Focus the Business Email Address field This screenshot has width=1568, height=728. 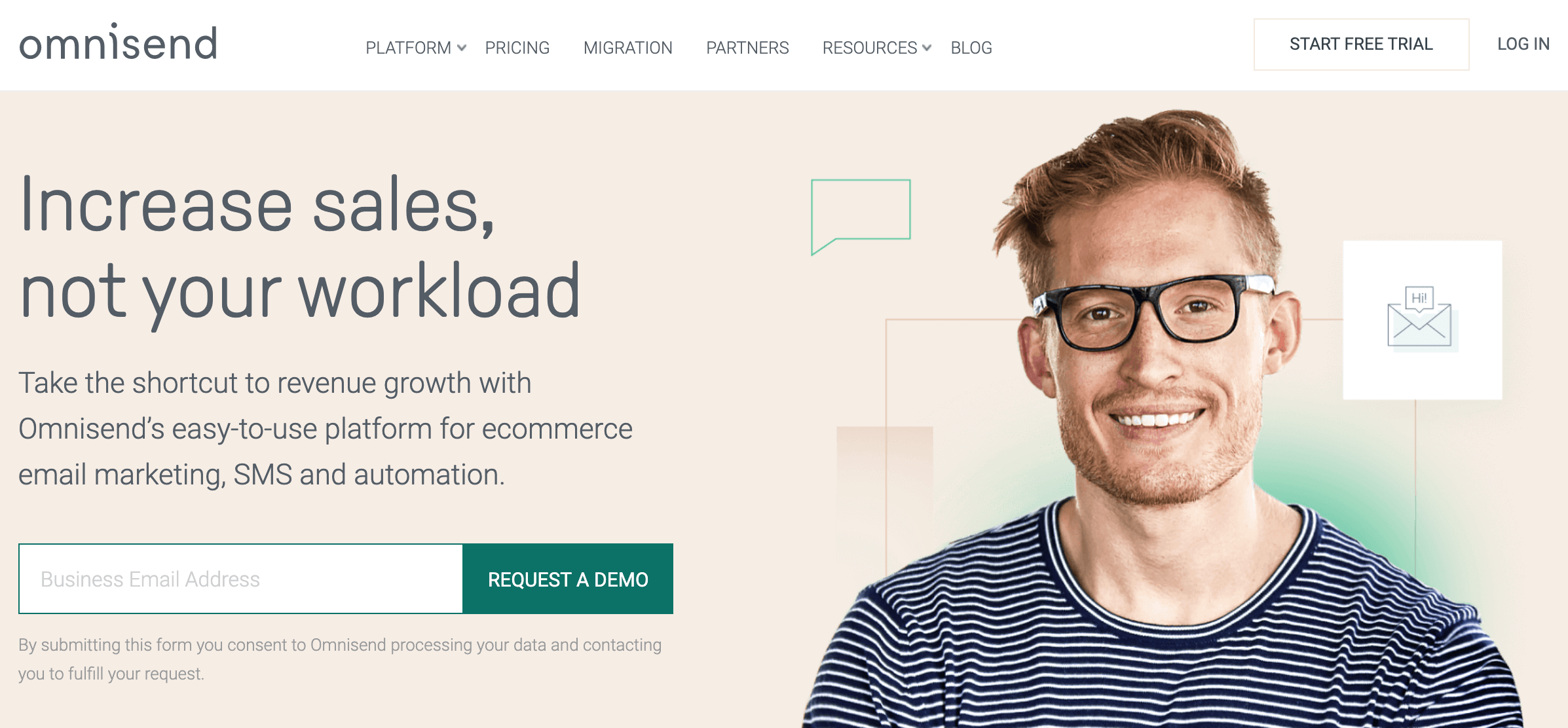pos(241,579)
